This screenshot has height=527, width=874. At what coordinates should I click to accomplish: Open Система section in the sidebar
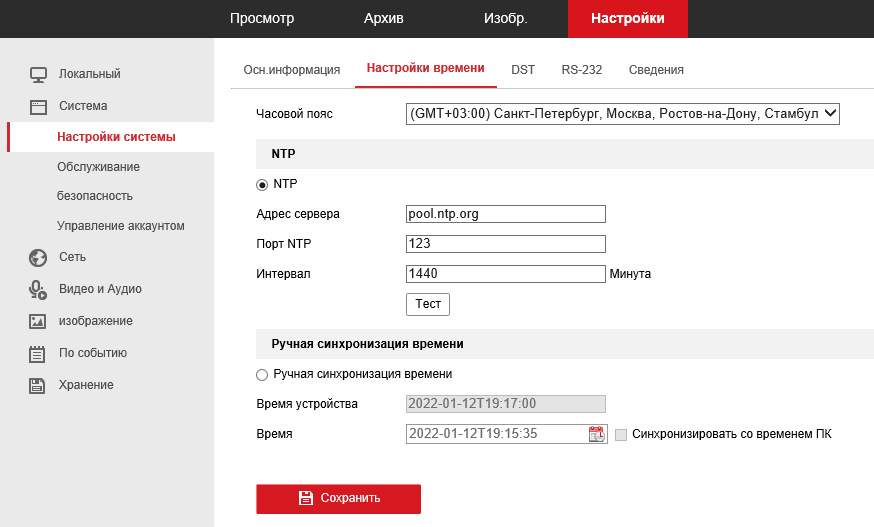[83, 106]
